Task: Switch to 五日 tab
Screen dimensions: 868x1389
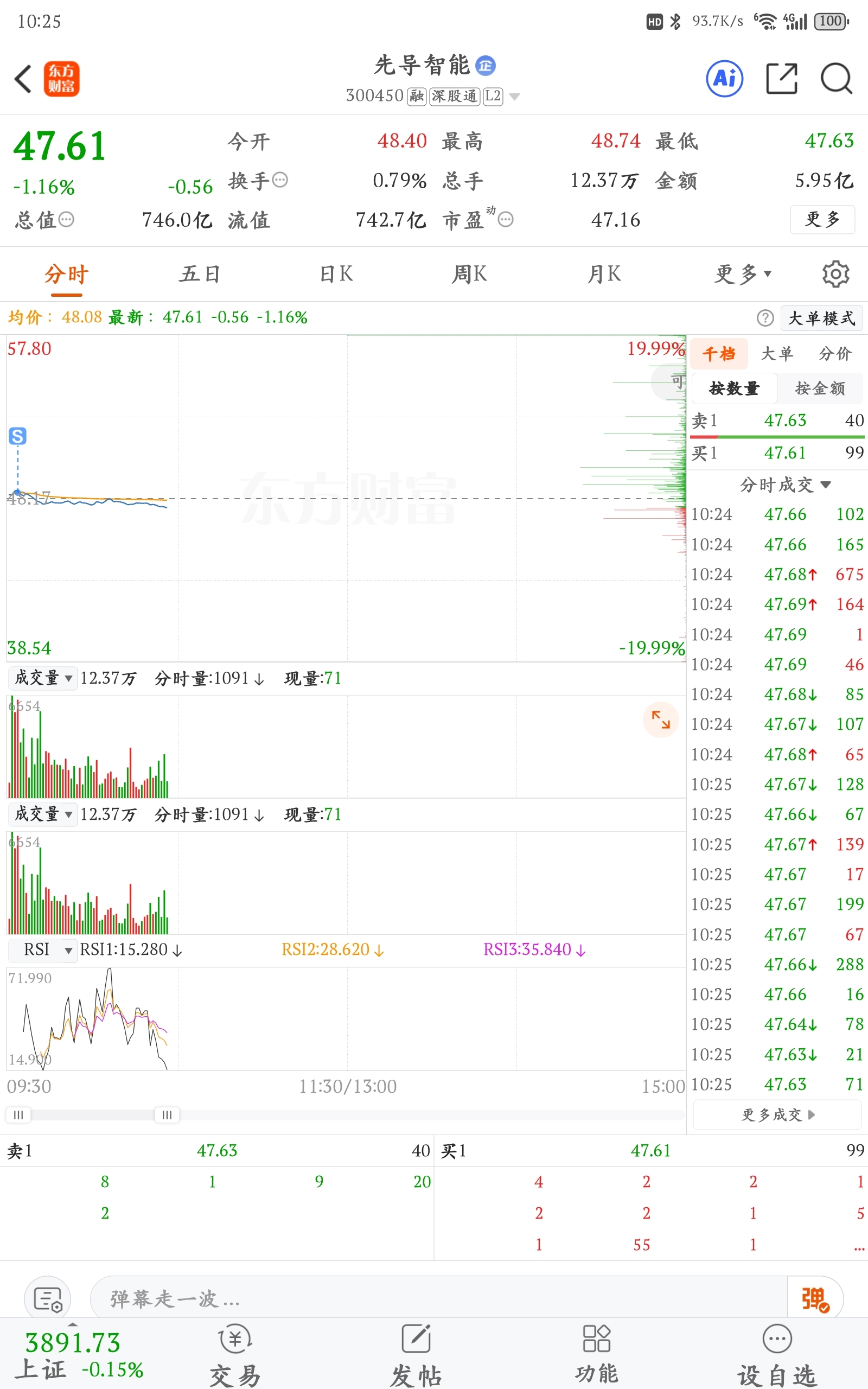Action: 200,275
